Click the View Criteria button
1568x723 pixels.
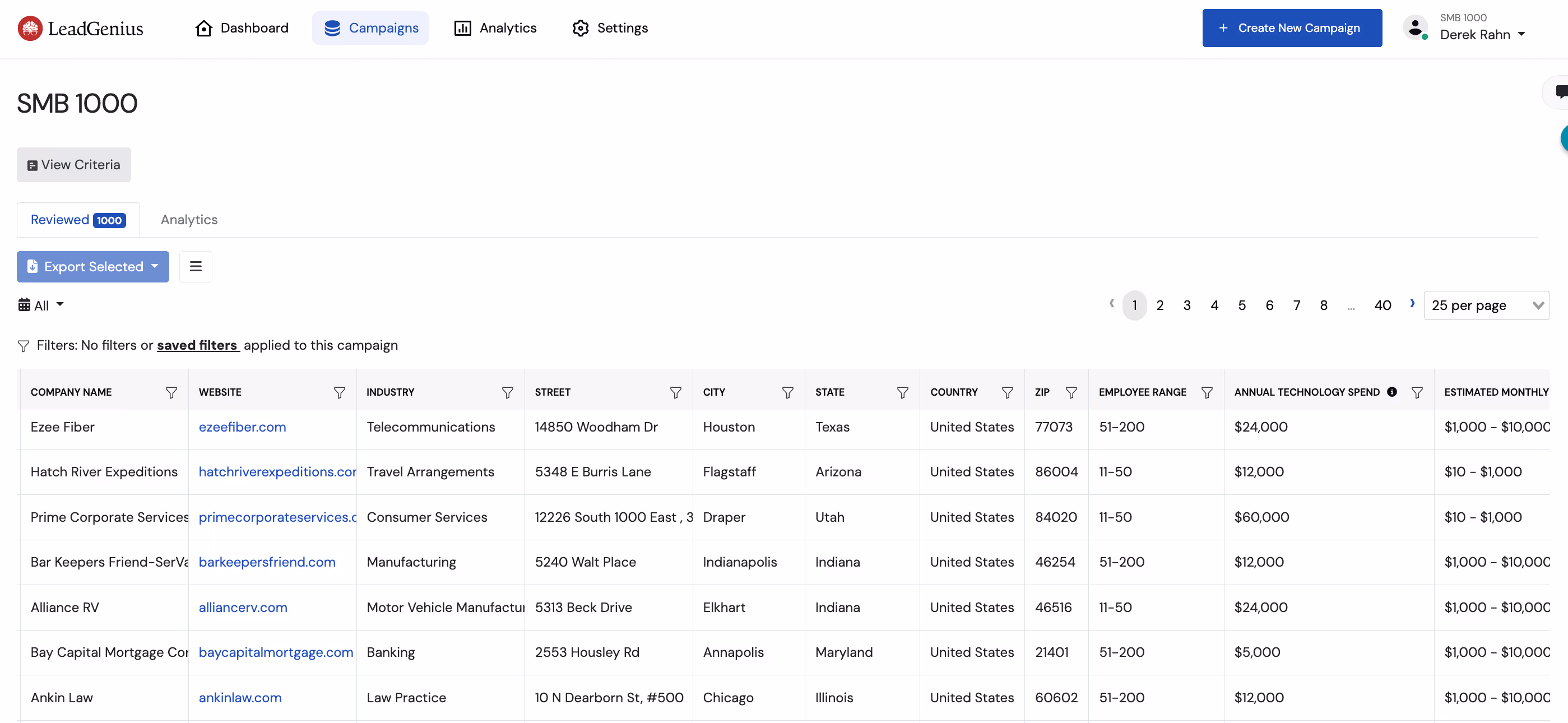tap(73, 165)
